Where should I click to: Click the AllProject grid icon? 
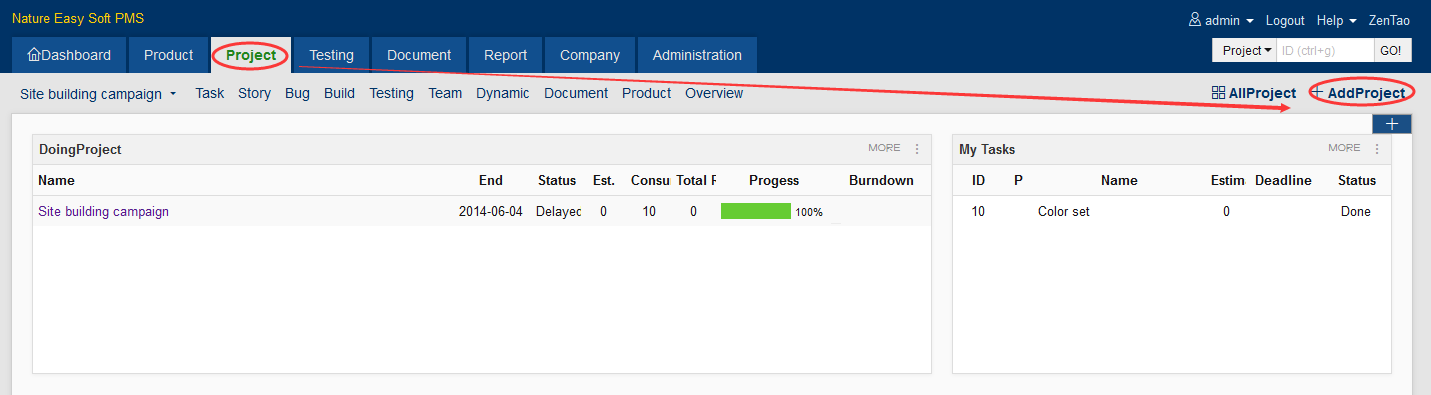[1218, 93]
